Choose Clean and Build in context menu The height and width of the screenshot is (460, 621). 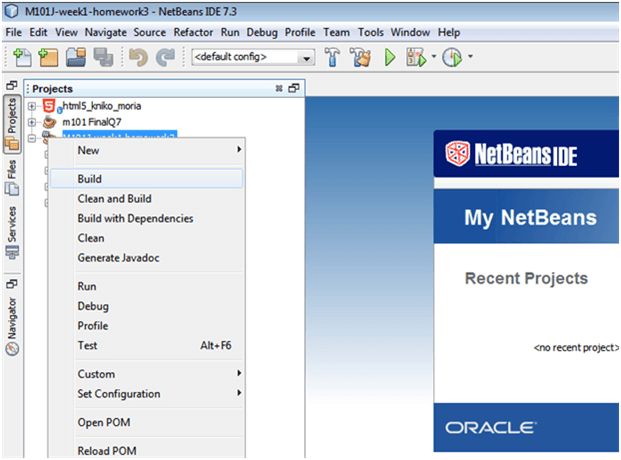147,199
